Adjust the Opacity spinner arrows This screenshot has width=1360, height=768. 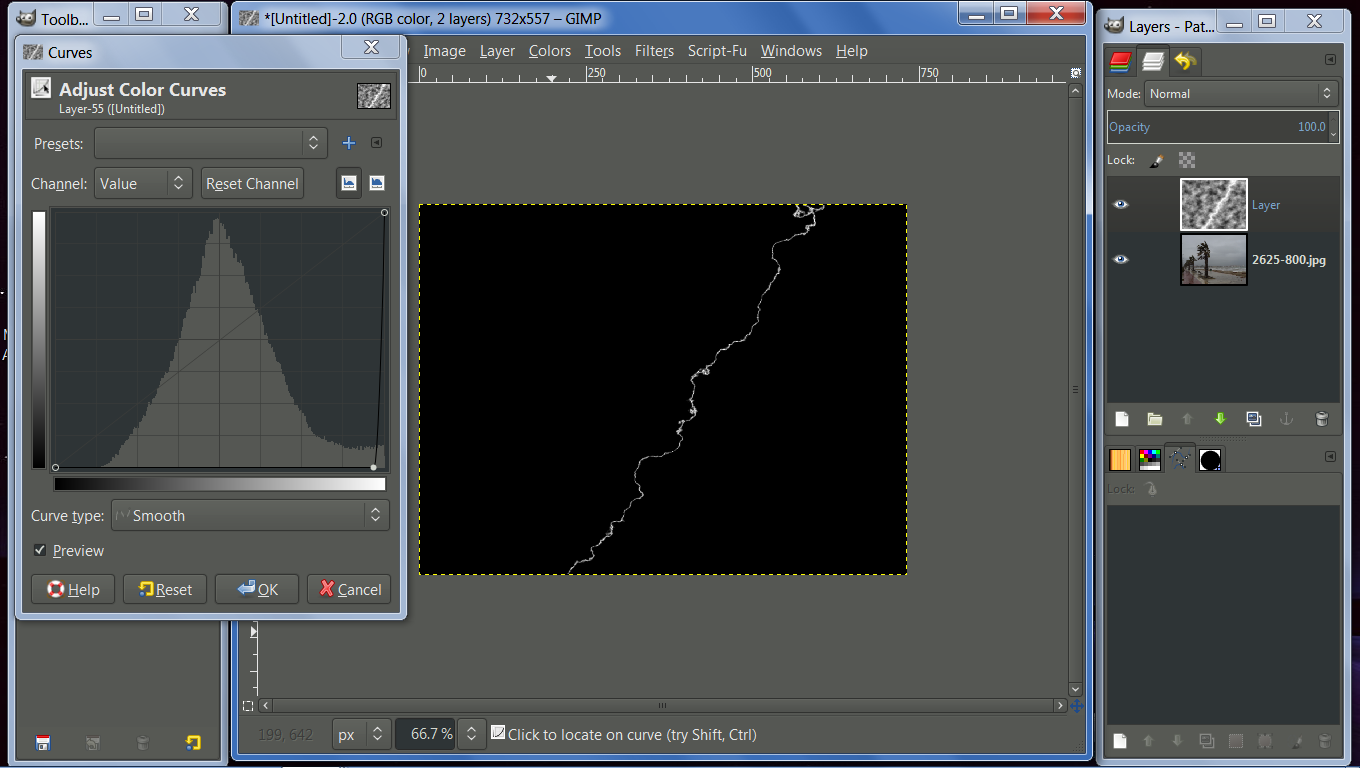pos(1334,127)
